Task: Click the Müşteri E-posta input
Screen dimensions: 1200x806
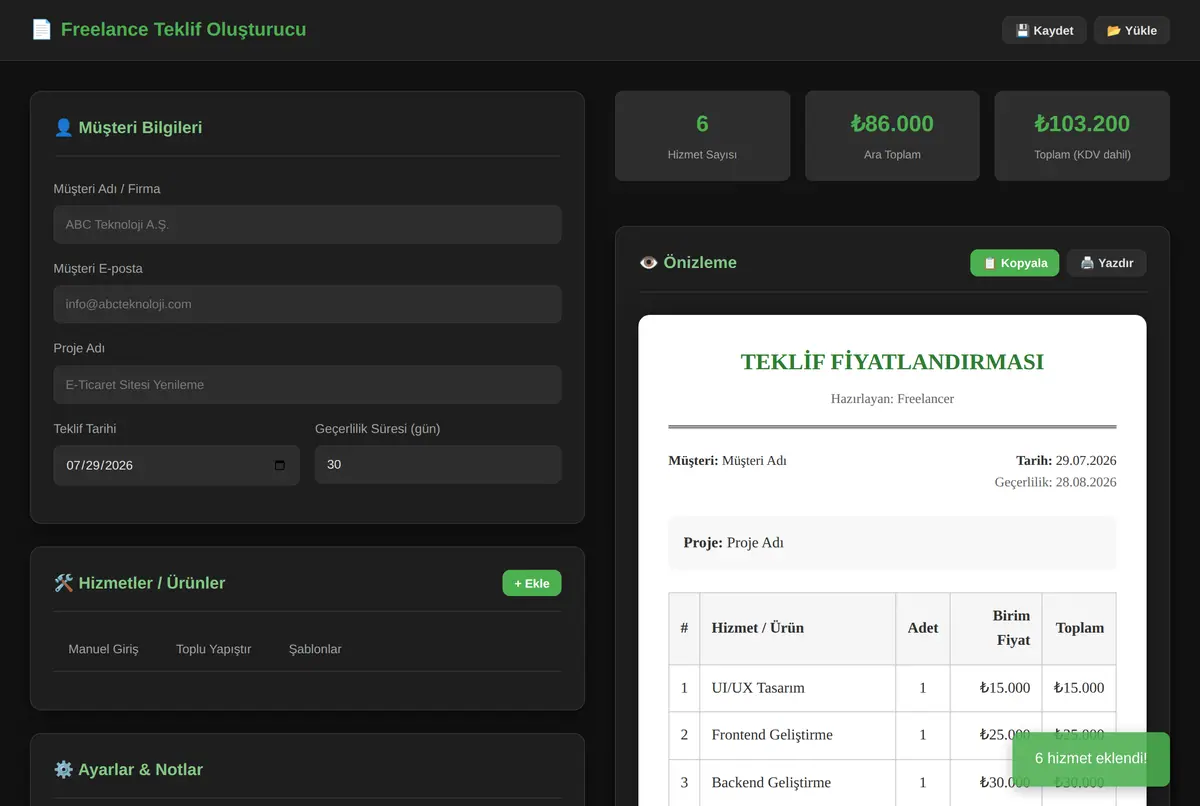Action: (307, 304)
